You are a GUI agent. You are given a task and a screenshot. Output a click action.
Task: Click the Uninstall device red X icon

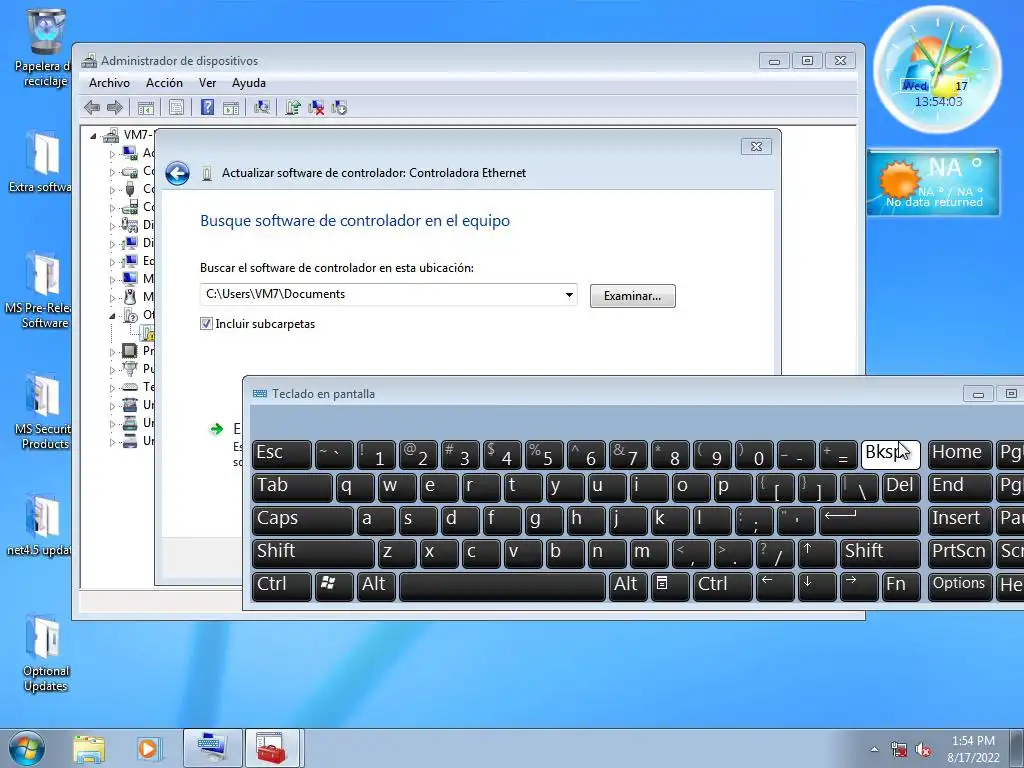(316, 108)
